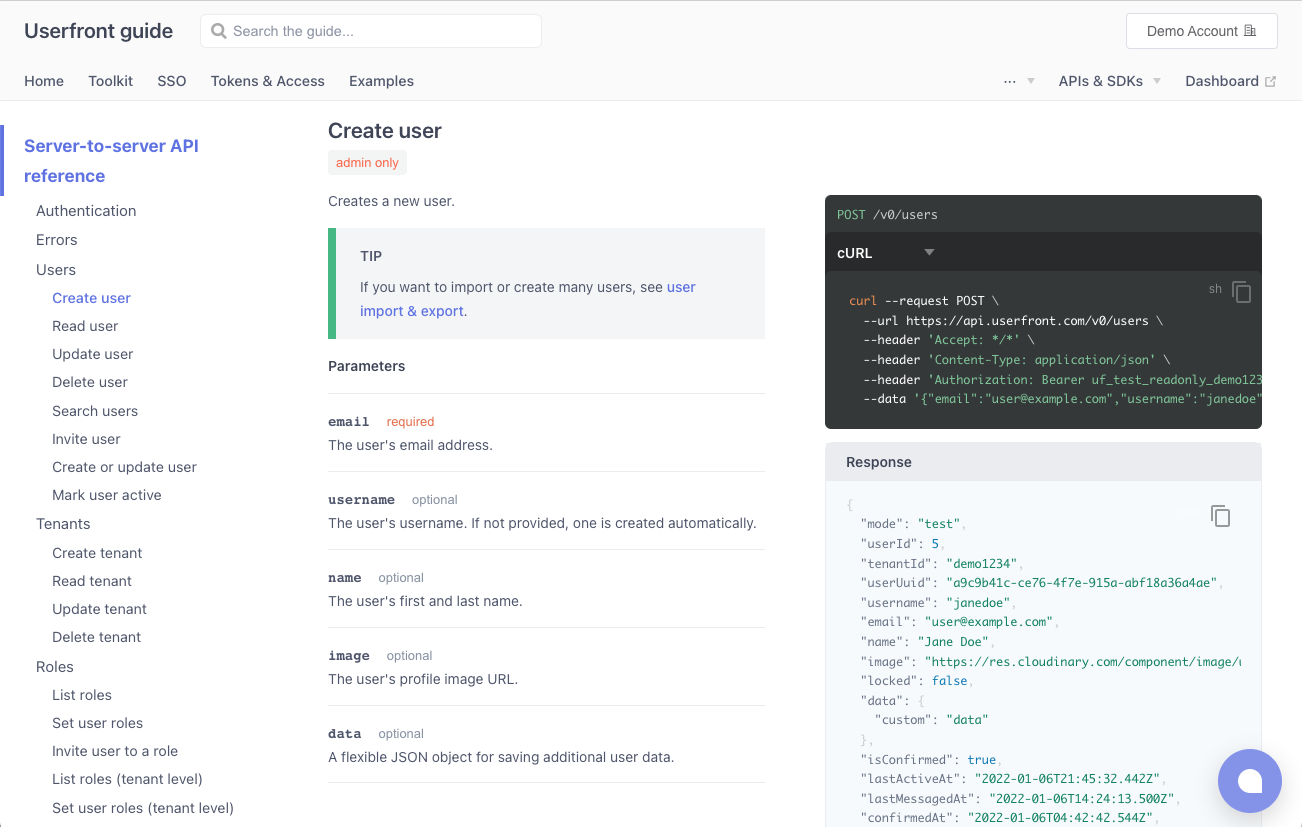Screen dimensions: 1302x827
Task: Select "Create tenant" under Tenants
Action: tap(97, 553)
